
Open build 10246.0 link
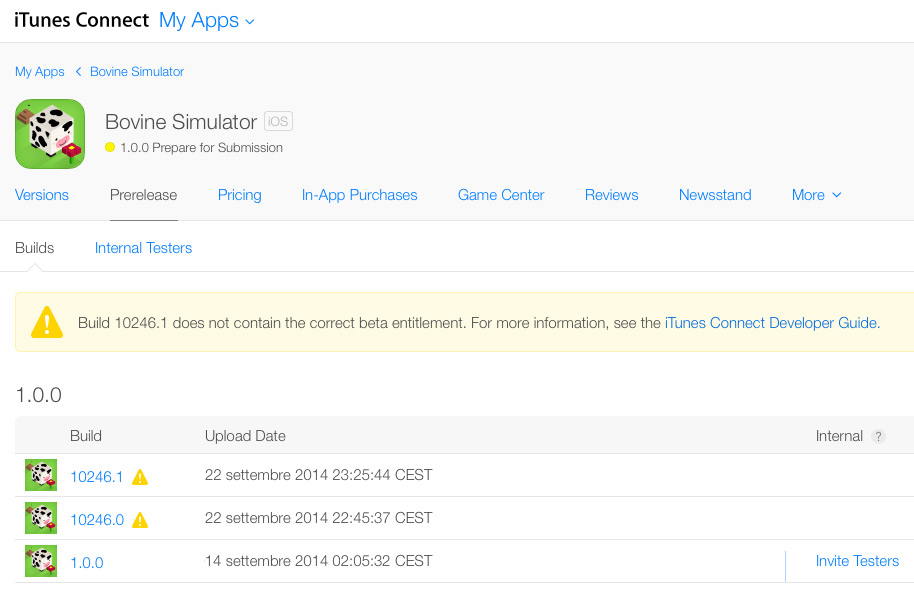click(97, 520)
